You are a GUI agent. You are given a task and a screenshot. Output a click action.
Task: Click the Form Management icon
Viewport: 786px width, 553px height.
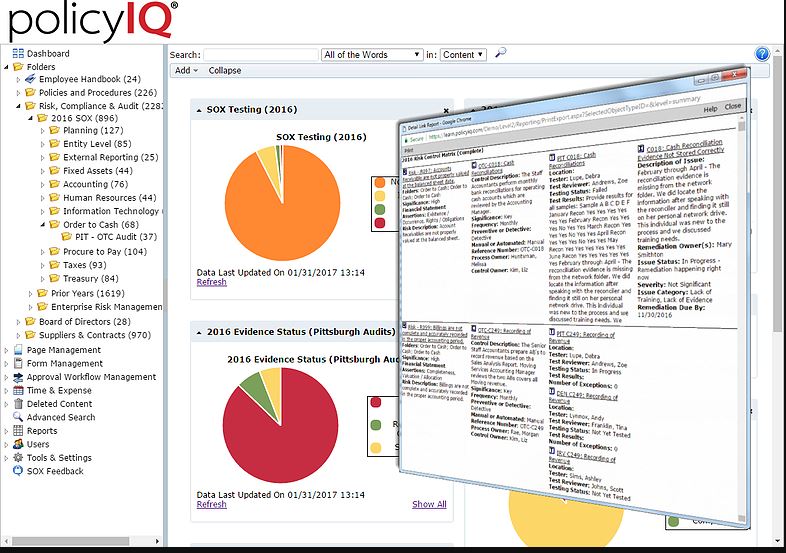click(18, 363)
